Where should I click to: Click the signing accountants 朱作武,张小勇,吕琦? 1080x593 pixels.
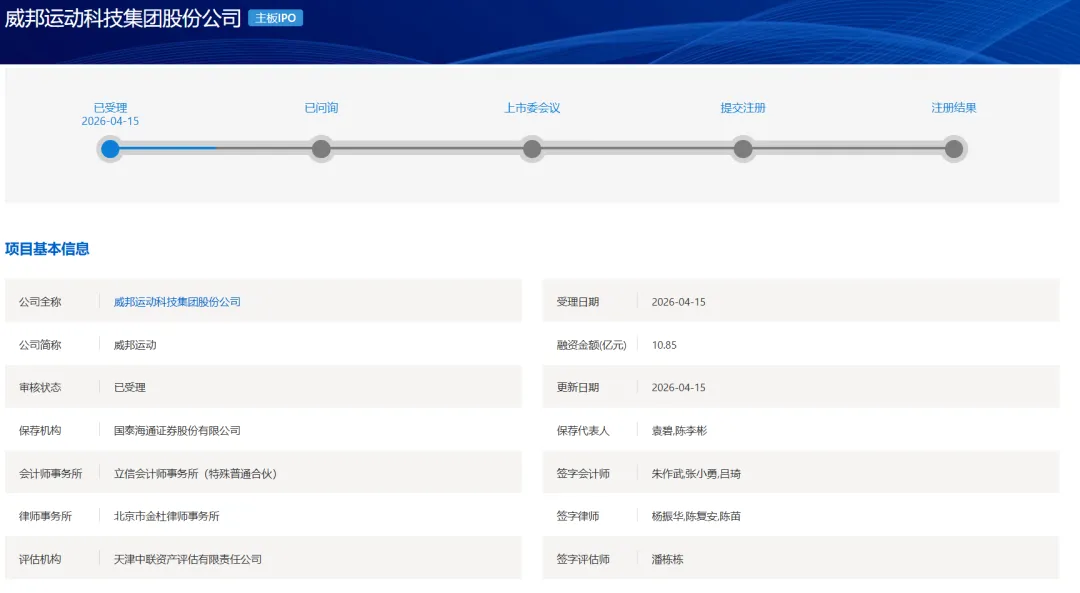point(696,474)
